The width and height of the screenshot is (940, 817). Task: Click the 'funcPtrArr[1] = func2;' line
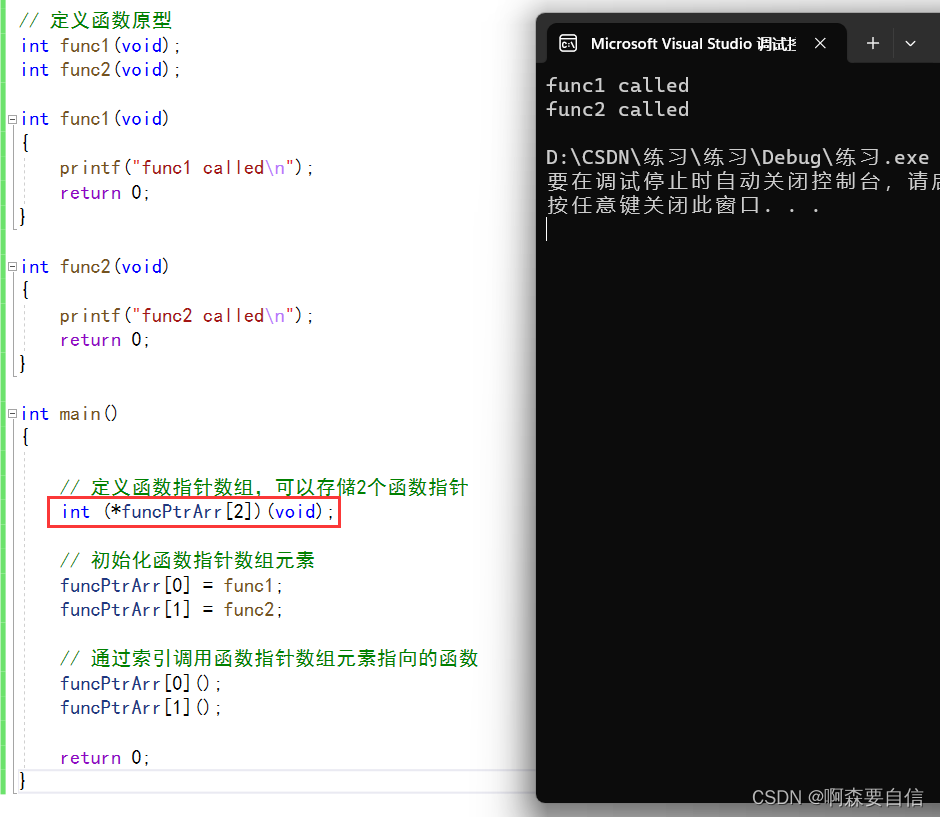(x=171, y=610)
